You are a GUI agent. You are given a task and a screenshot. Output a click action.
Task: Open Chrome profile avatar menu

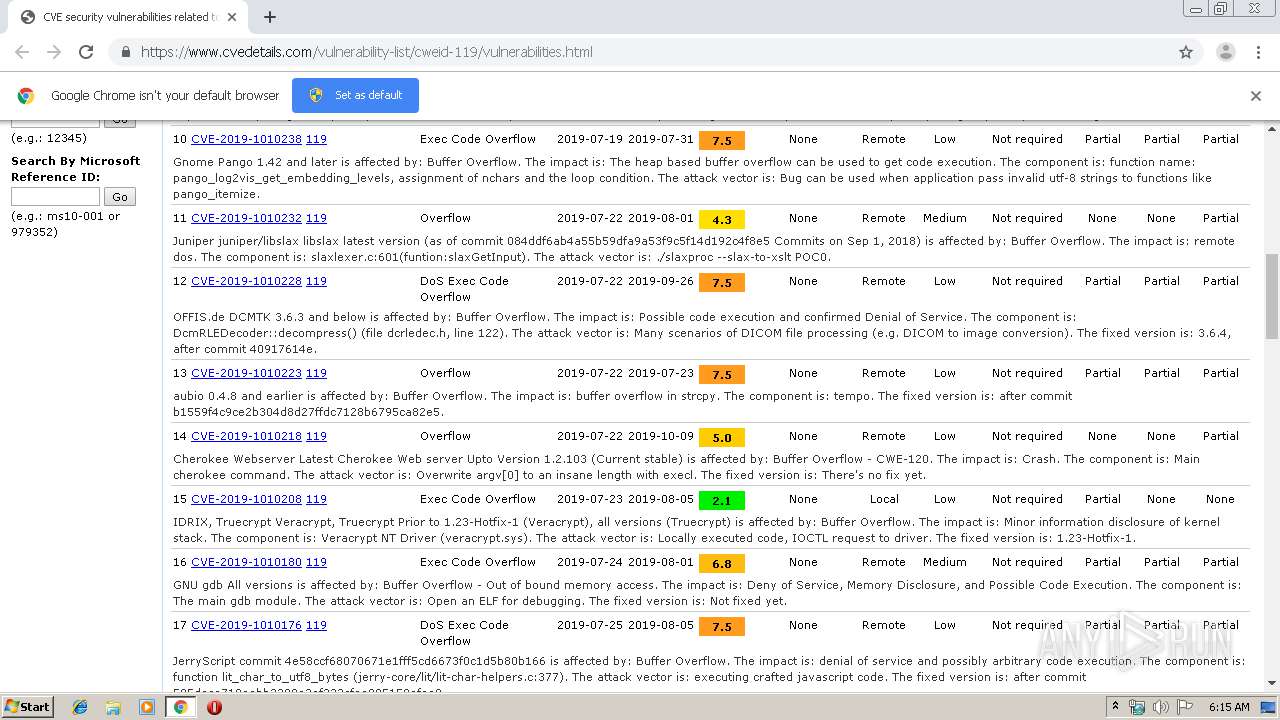1225,52
